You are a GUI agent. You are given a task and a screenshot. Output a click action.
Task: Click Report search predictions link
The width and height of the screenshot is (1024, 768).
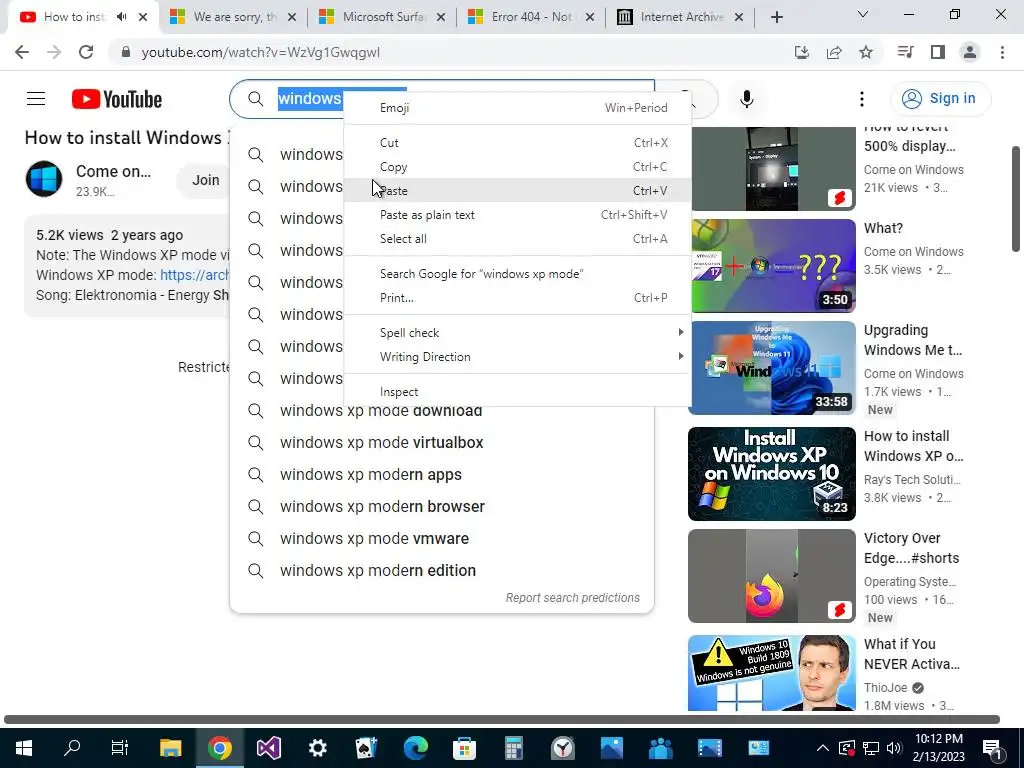coord(573,598)
